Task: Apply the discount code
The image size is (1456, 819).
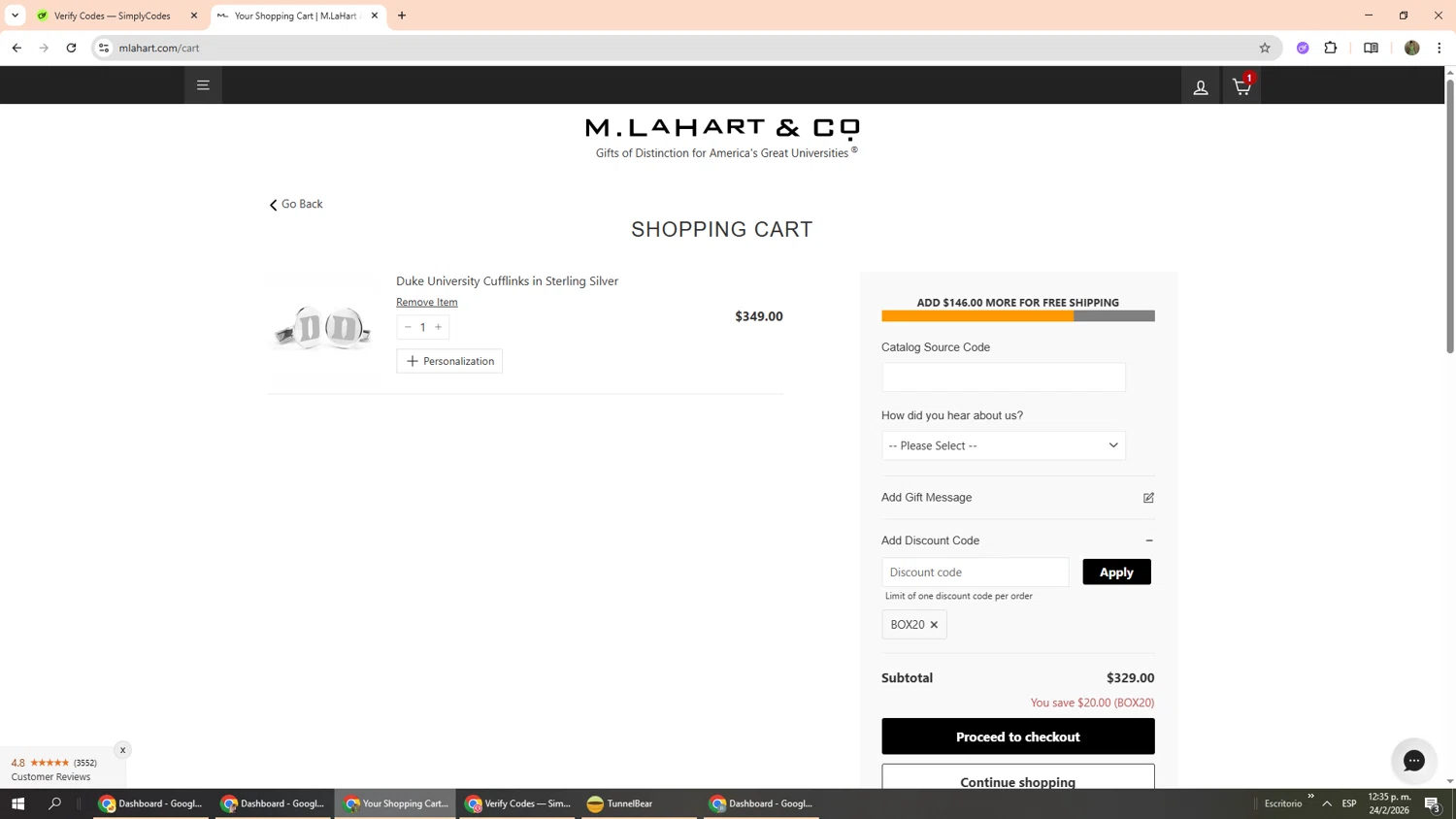Action: [1116, 572]
